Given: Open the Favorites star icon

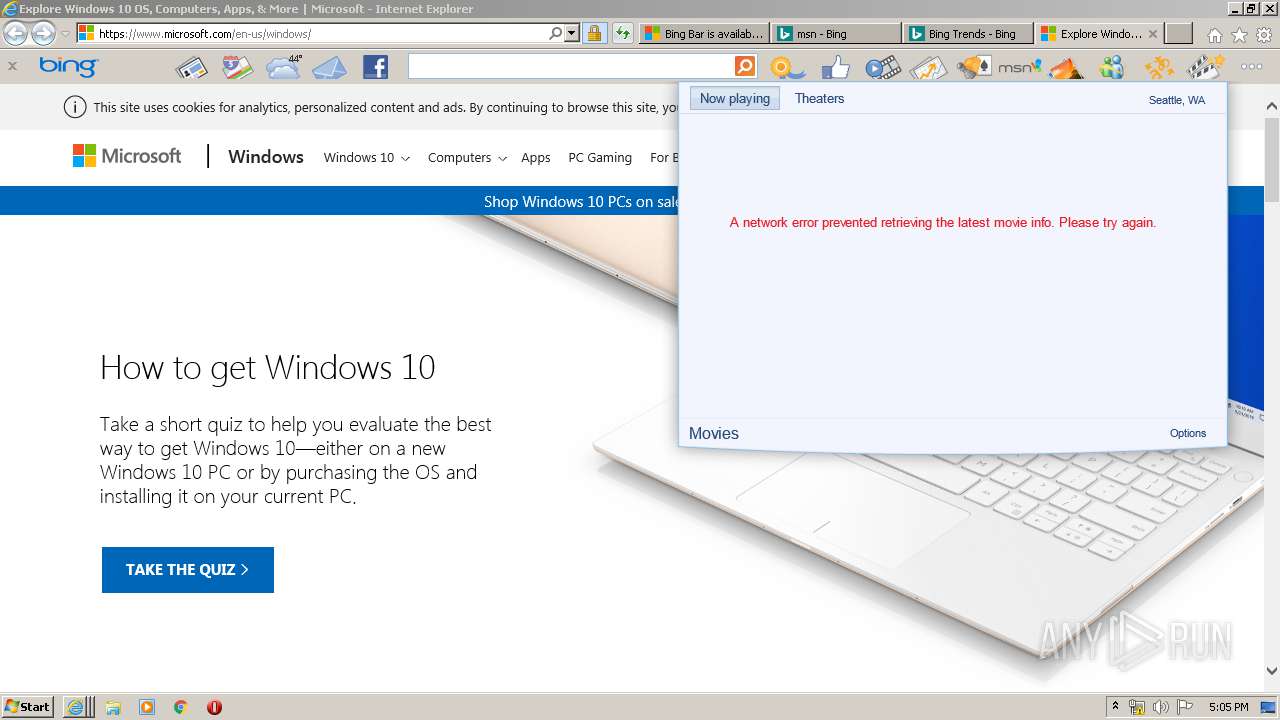Looking at the screenshot, I should 1239,34.
